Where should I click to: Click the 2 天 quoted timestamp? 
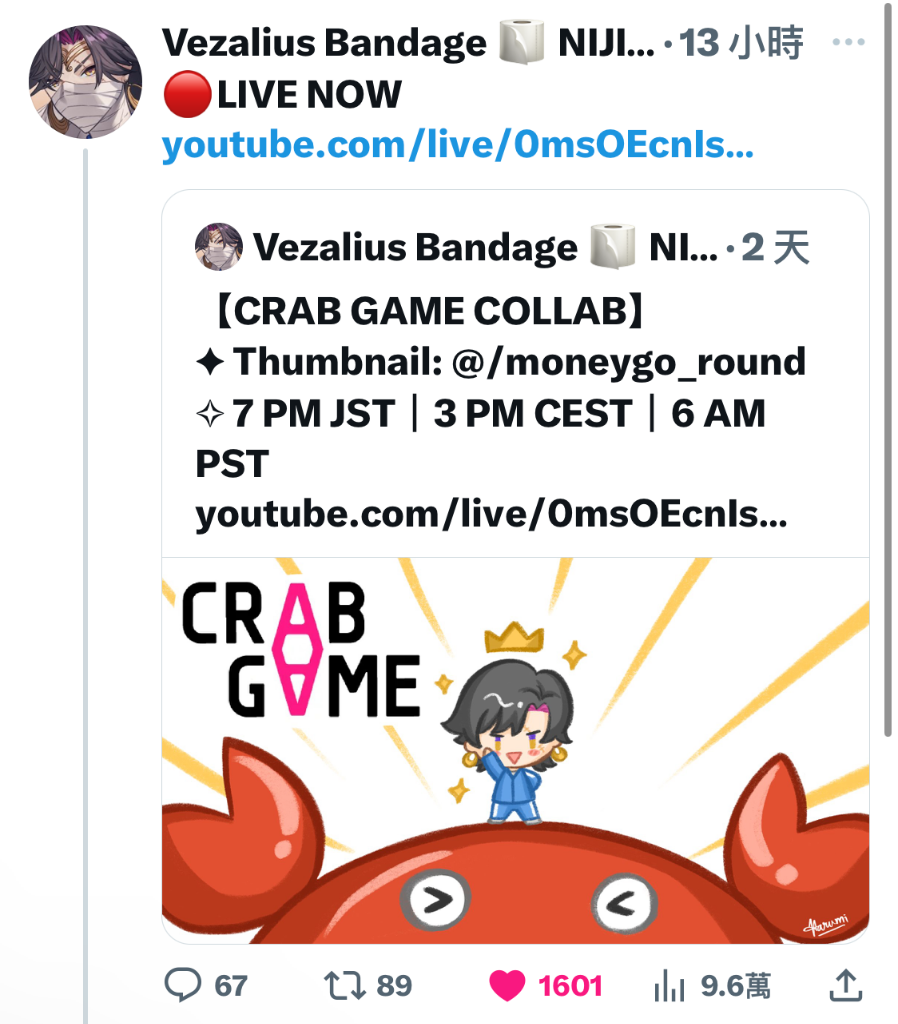coord(775,248)
